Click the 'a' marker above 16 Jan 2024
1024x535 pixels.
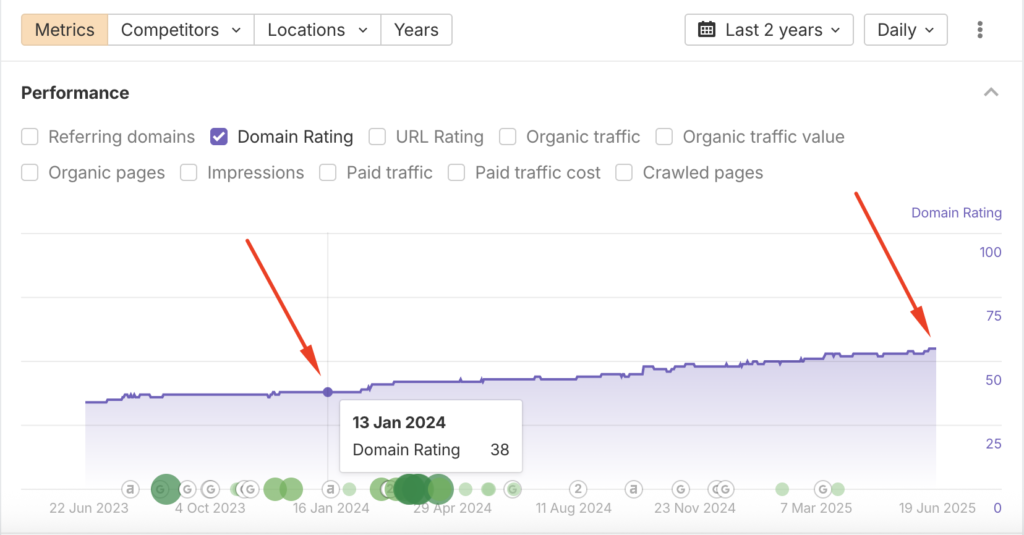click(331, 489)
